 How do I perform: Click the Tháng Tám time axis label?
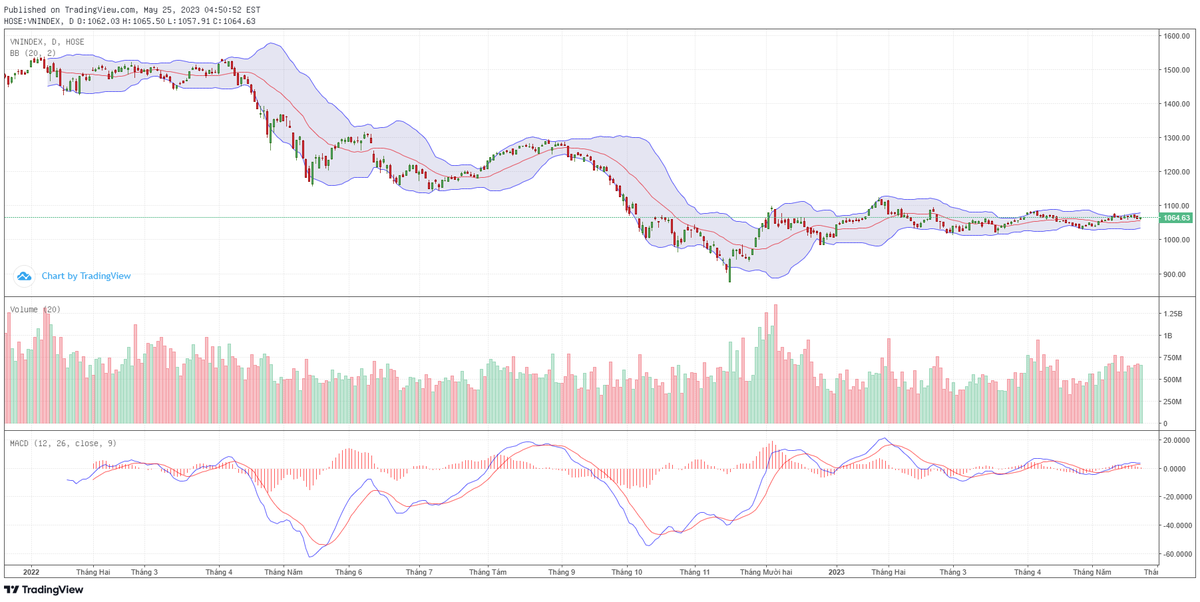point(488,572)
